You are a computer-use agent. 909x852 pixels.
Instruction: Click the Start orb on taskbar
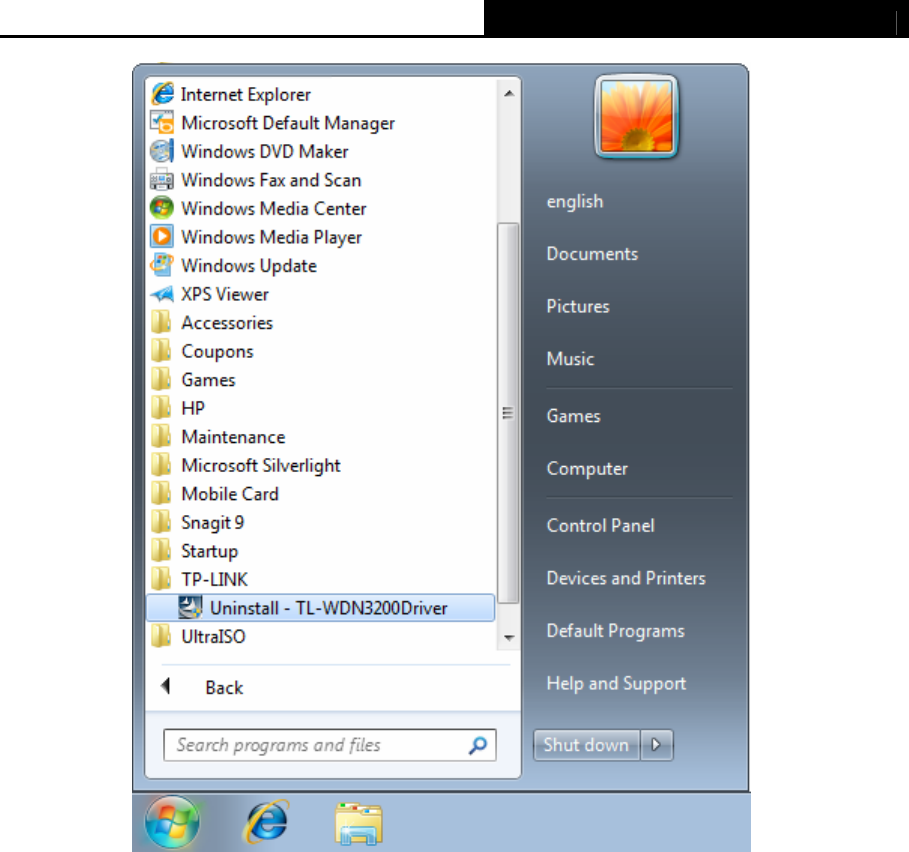[x=172, y=823]
